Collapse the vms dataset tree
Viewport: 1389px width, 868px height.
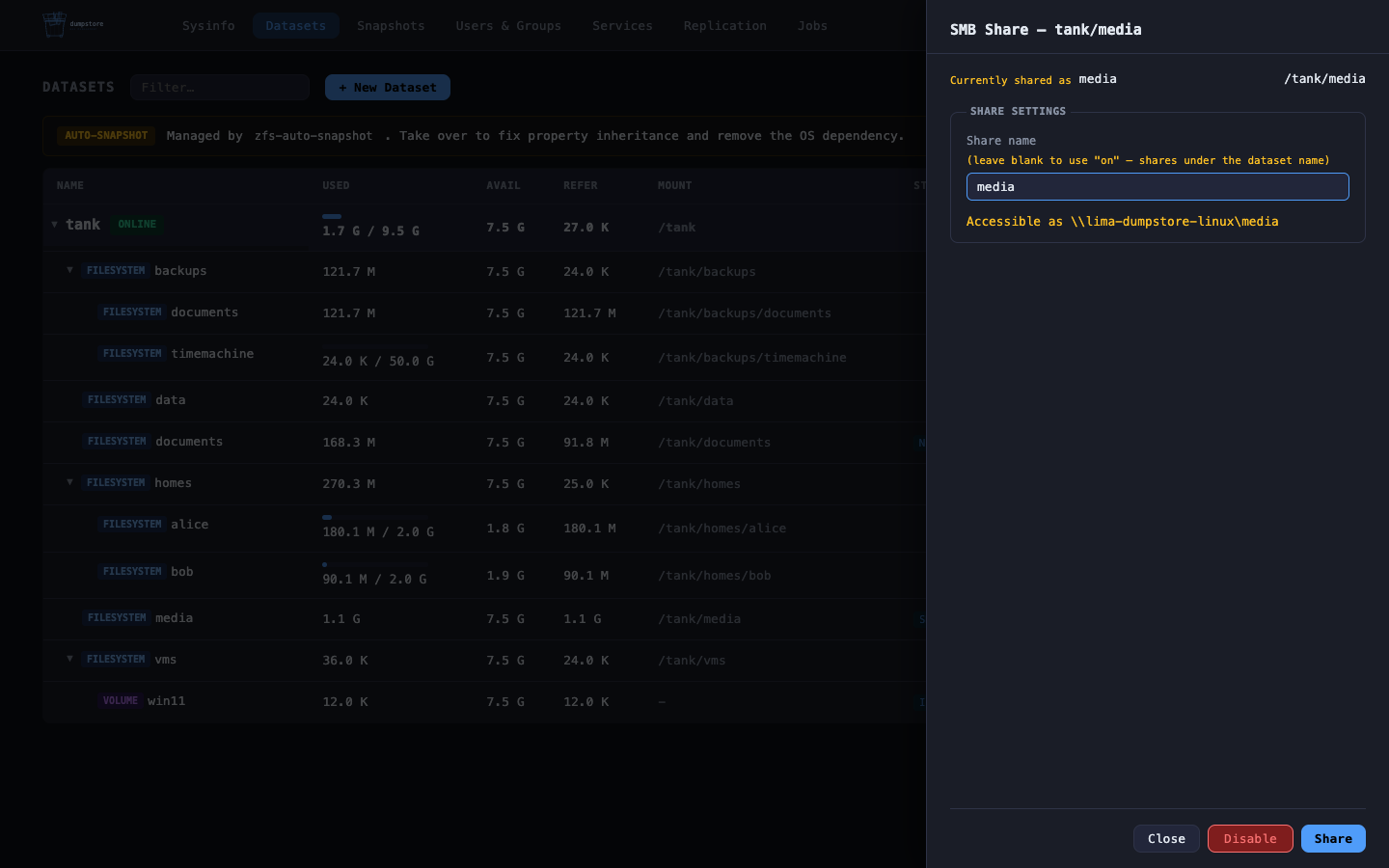click(x=69, y=659)
